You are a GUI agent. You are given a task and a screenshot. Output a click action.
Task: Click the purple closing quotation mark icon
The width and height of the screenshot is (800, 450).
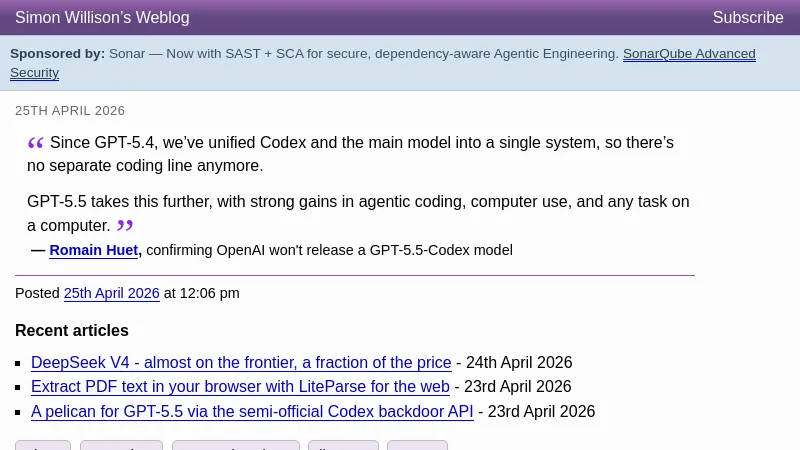pyautogui.click(x=125, y=226)
